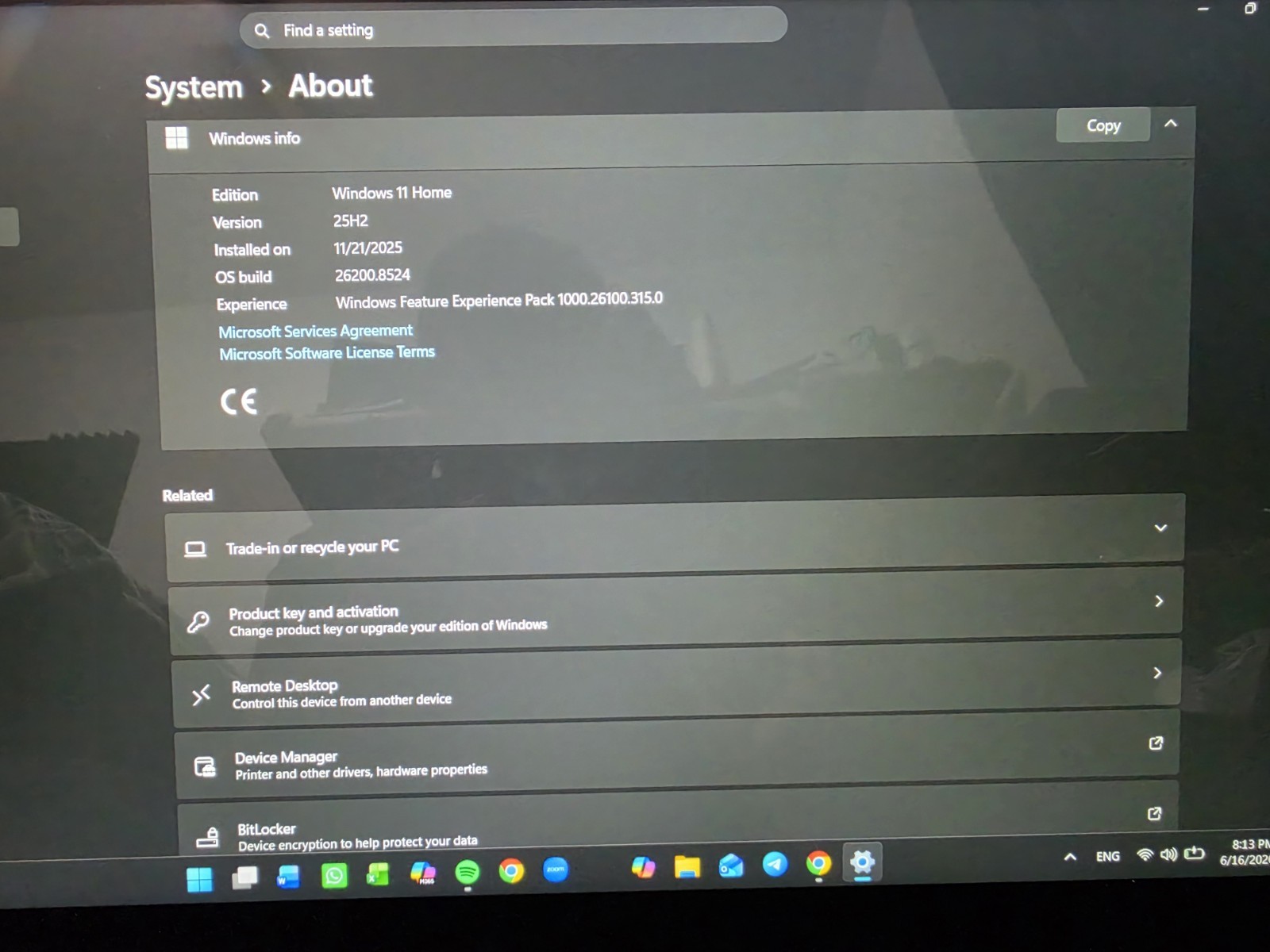Open Microsoft 365 Copilot app in taskbar
1270x952 pixels.
point(423,873)
